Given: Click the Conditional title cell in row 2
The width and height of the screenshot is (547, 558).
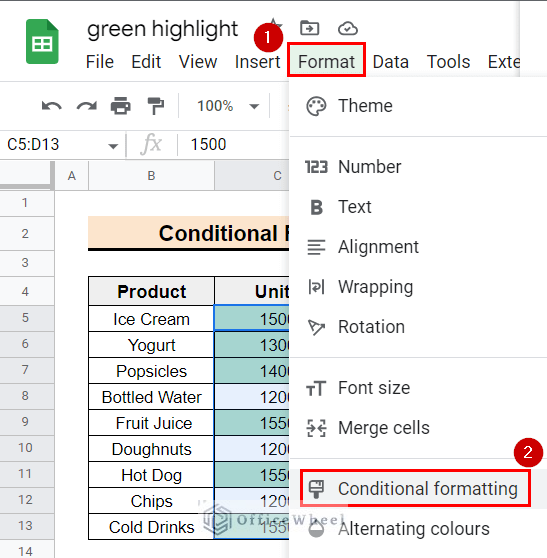Looking at the screenshot, I should [x=189, y=233].
